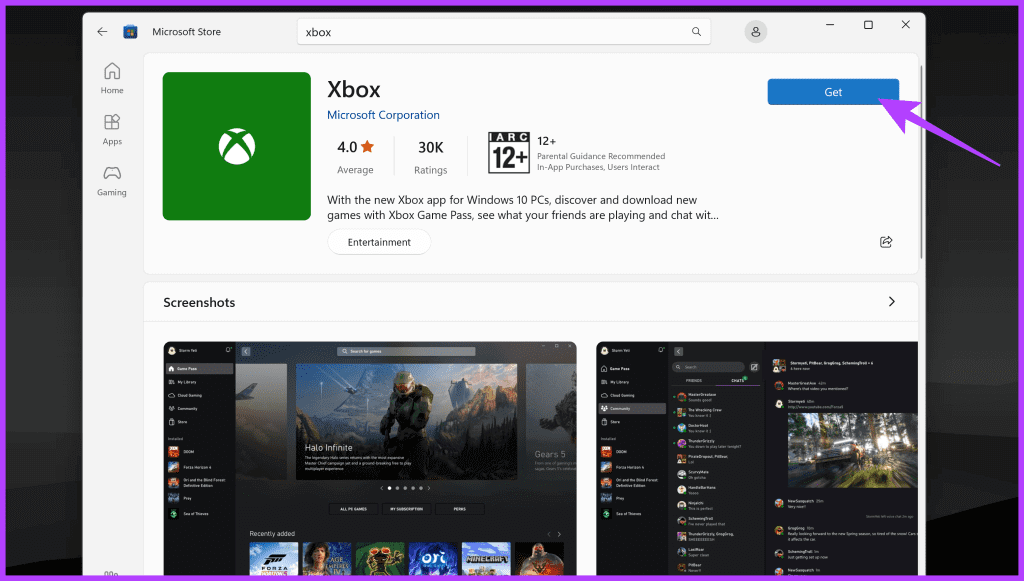
Task: Click the Screenshots section heading
Action: click(x=199, y=302)
